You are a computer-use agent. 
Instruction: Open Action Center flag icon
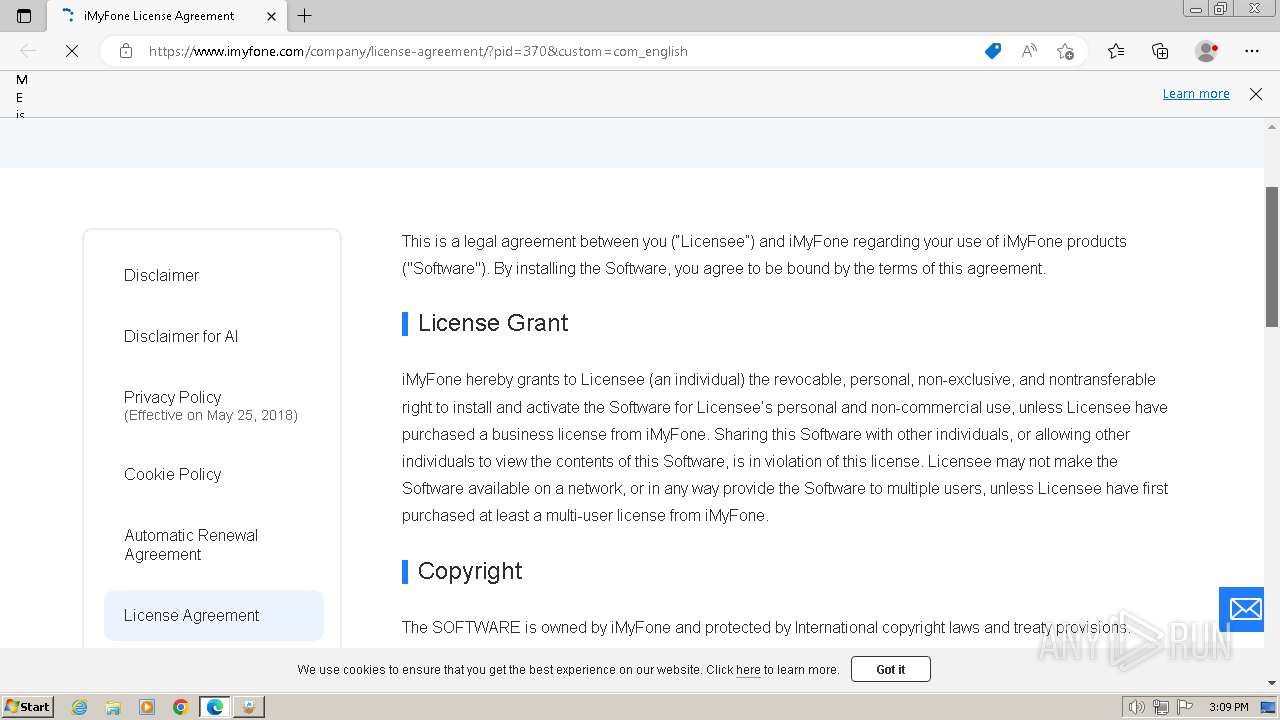pos(1185,707)
